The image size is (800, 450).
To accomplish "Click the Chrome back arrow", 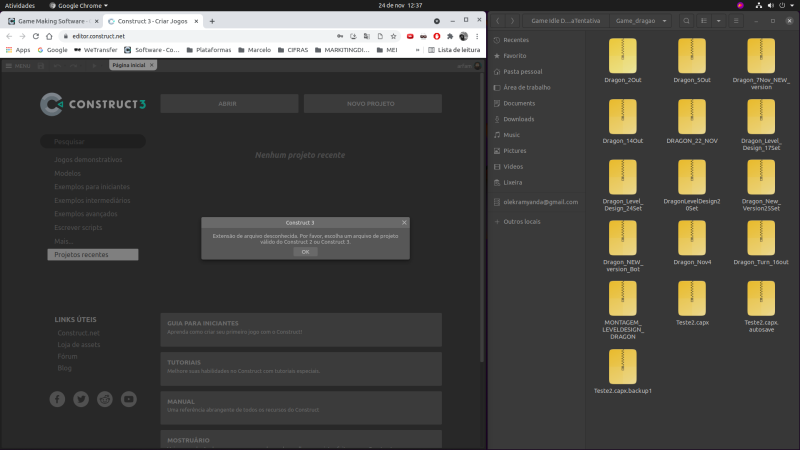I will (9, 36).
